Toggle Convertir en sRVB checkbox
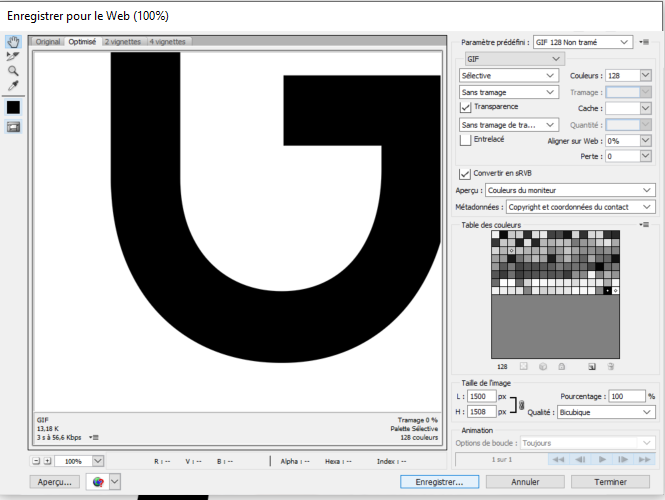Screen dimensions: 665x500 click(x=465, y=174)
